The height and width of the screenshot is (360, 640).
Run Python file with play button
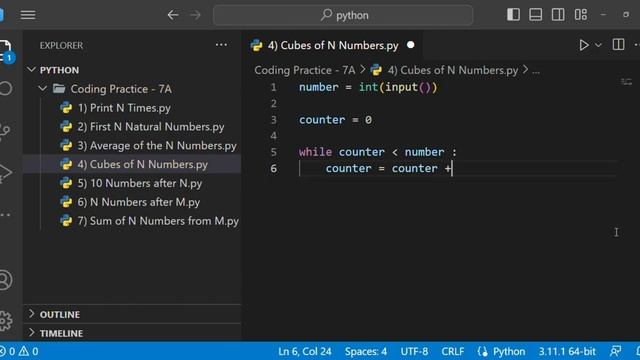click(584, 45)
